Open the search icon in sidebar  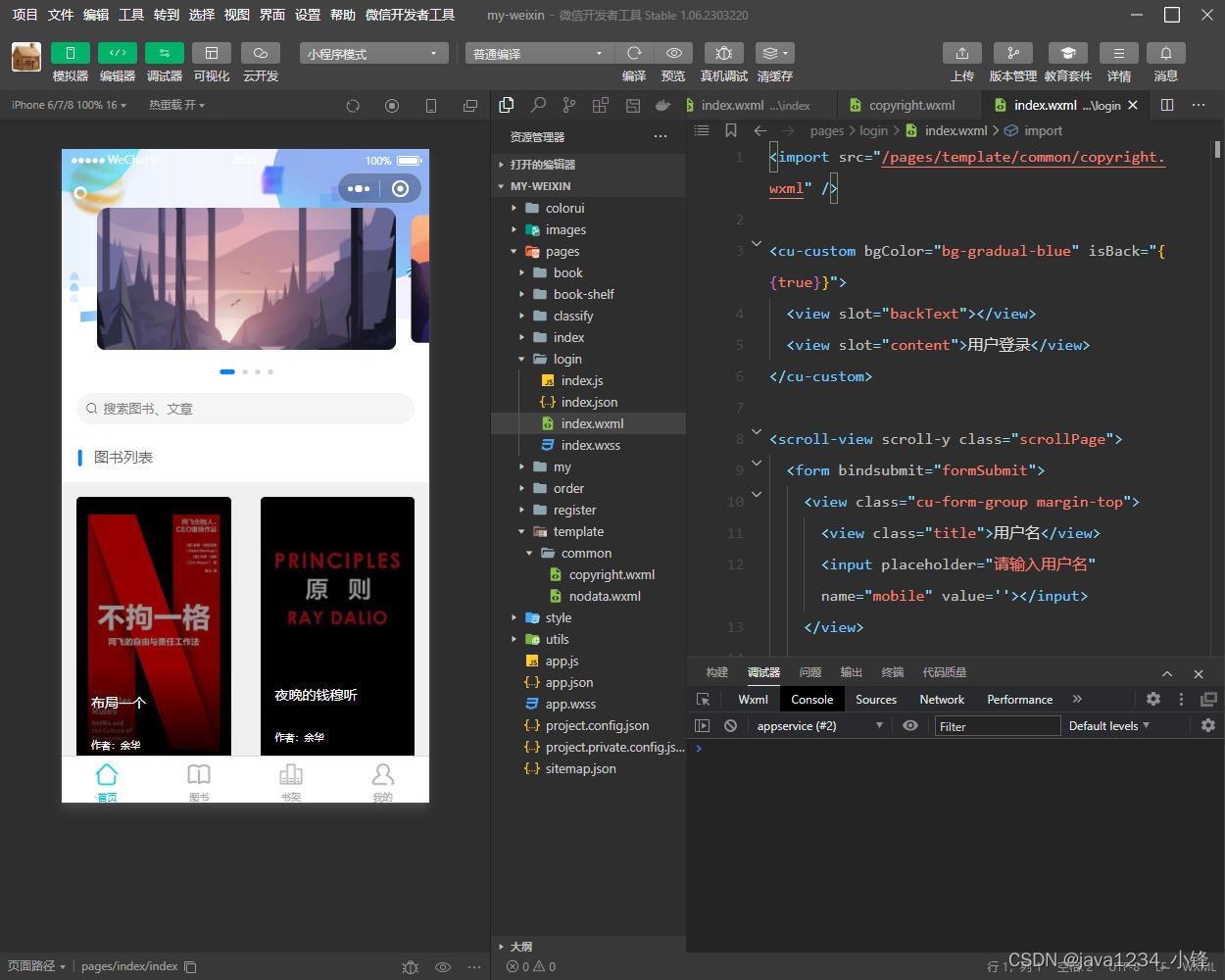538,105
